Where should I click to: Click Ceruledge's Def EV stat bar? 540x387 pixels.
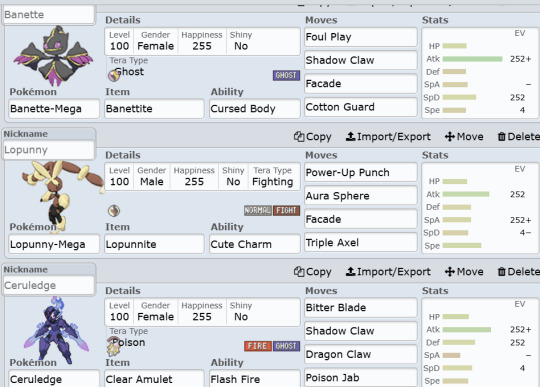pos(459,342)
